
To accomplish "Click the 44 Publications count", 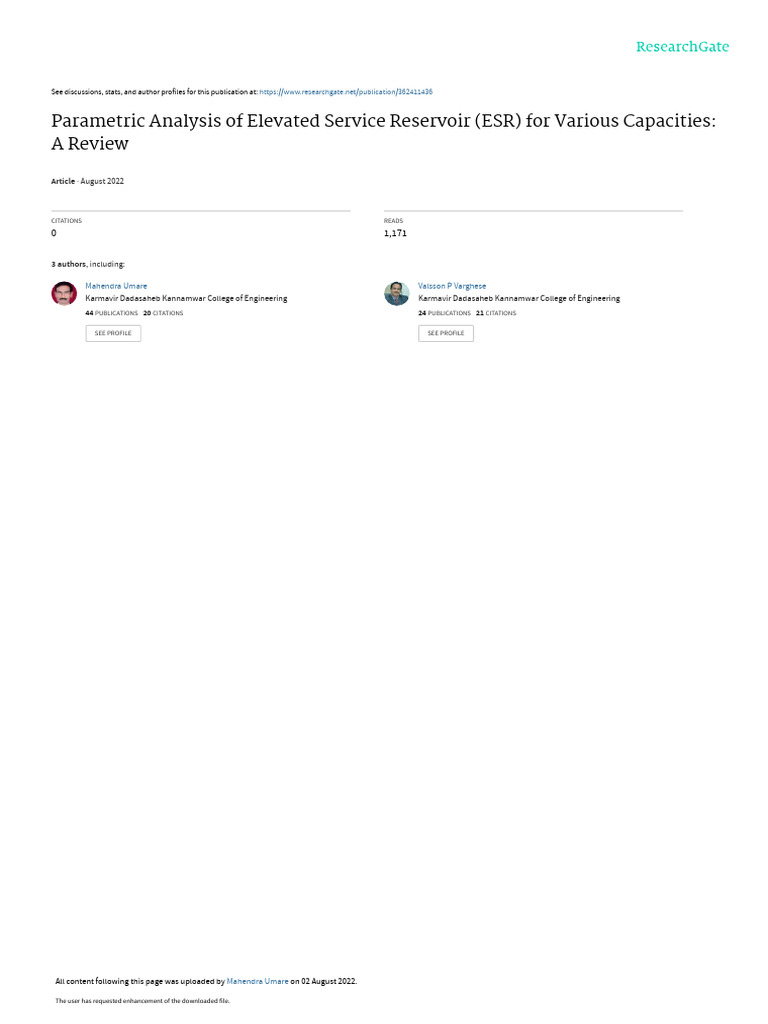I will coord(112,313).
